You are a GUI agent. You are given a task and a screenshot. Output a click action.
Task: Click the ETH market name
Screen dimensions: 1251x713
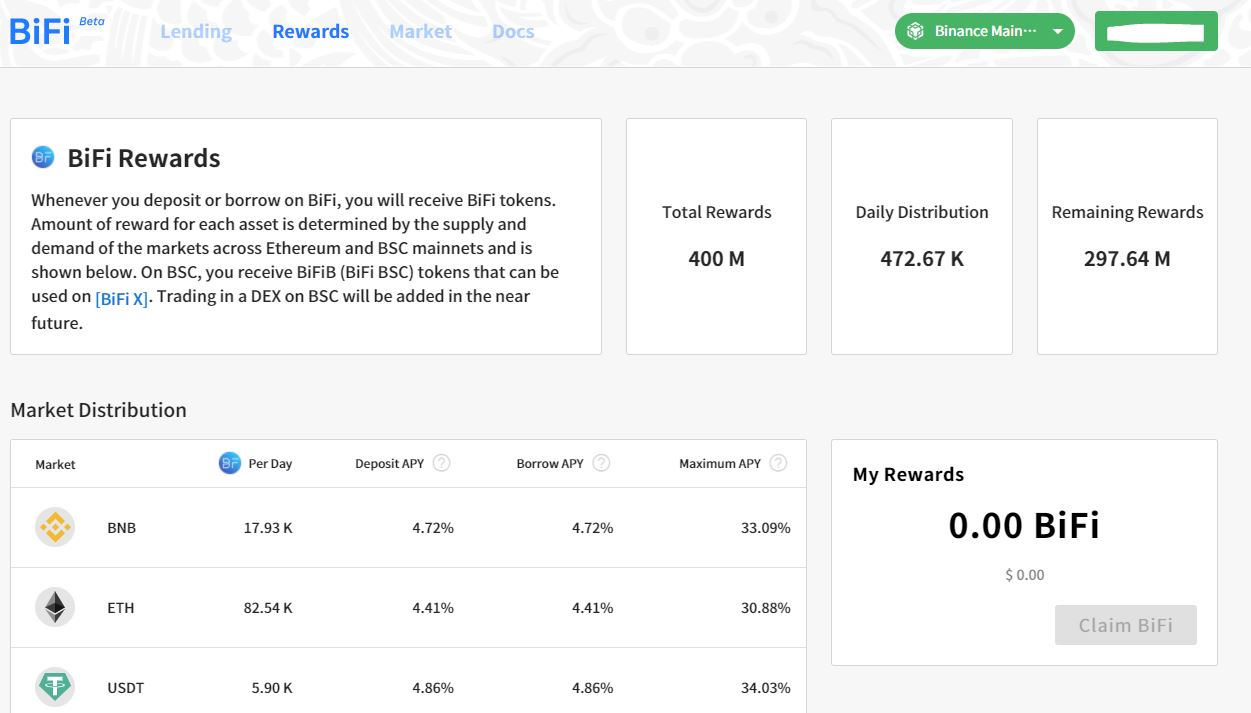(120, 607)
